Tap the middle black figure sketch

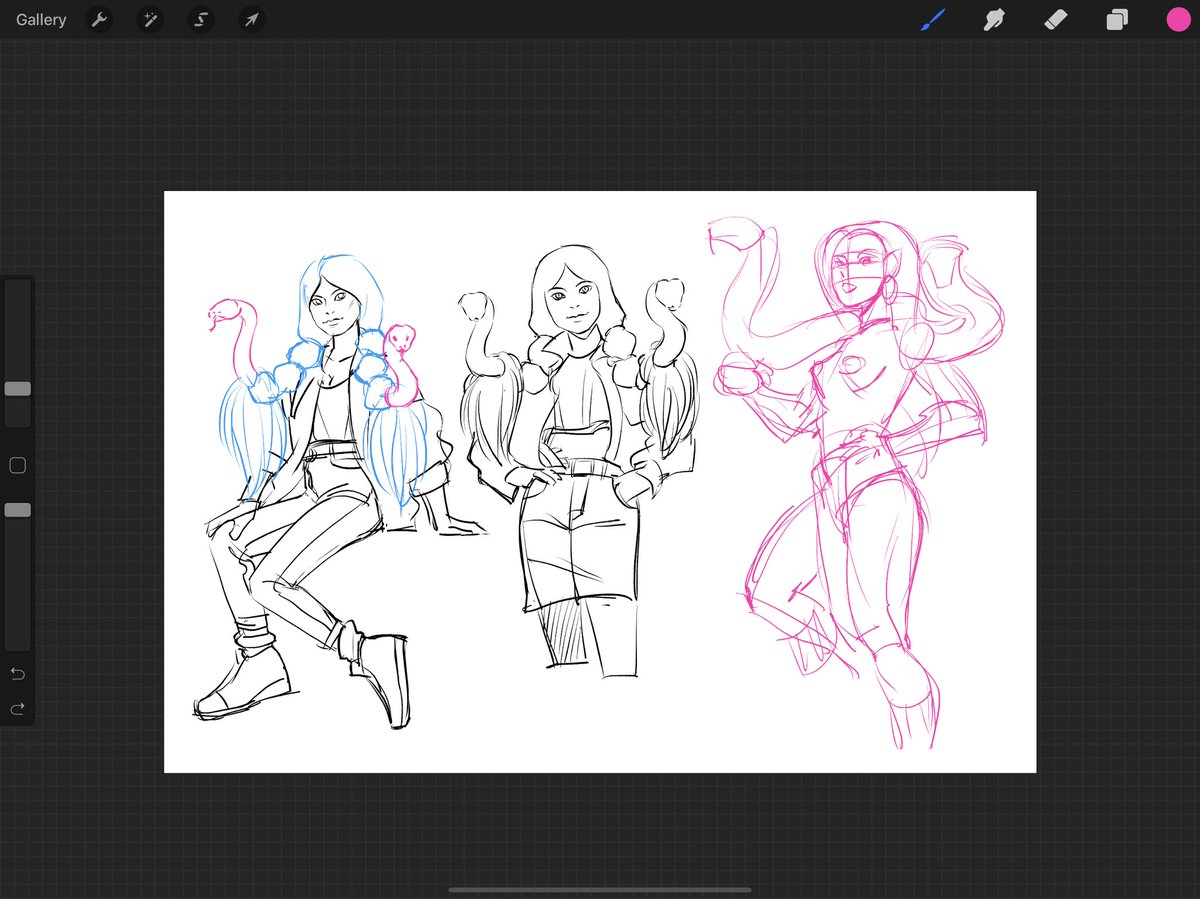click(x=578, y=460)
